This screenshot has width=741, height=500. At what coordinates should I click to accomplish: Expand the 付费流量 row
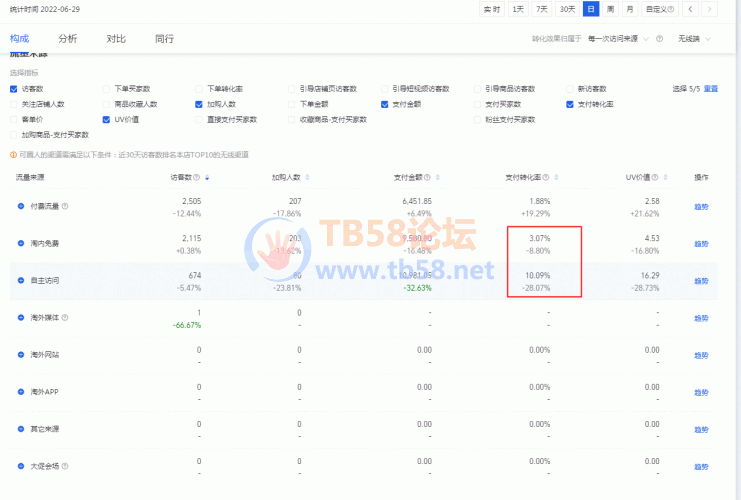point(21,206)
